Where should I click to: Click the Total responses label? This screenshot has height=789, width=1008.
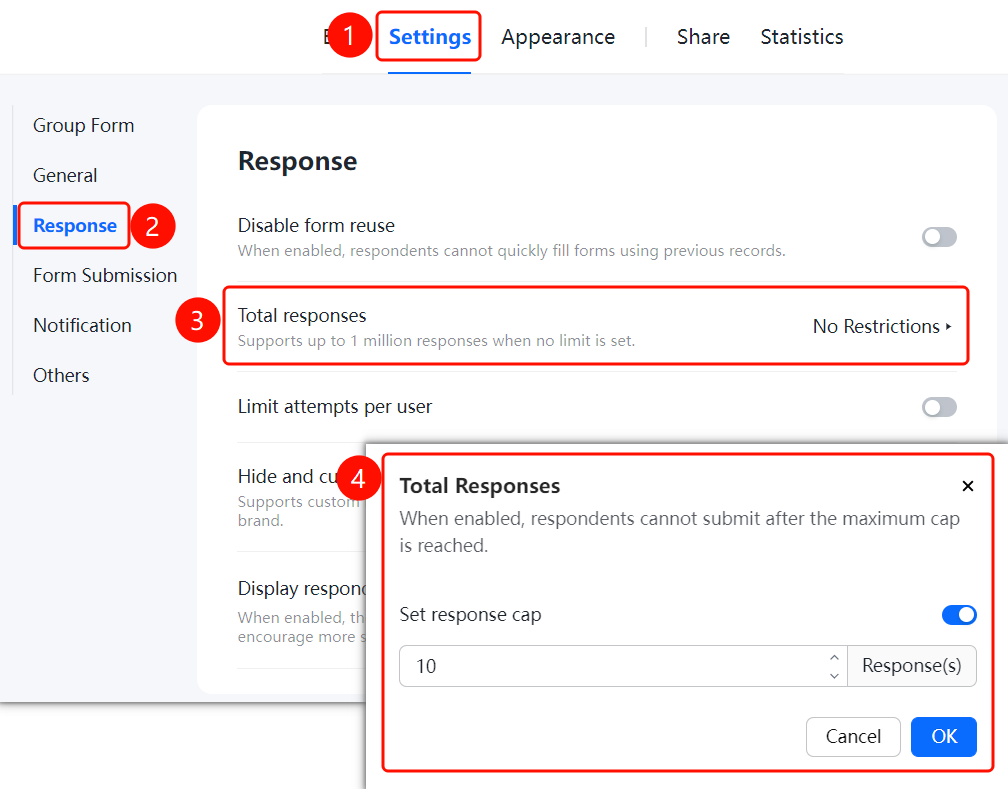302,315
